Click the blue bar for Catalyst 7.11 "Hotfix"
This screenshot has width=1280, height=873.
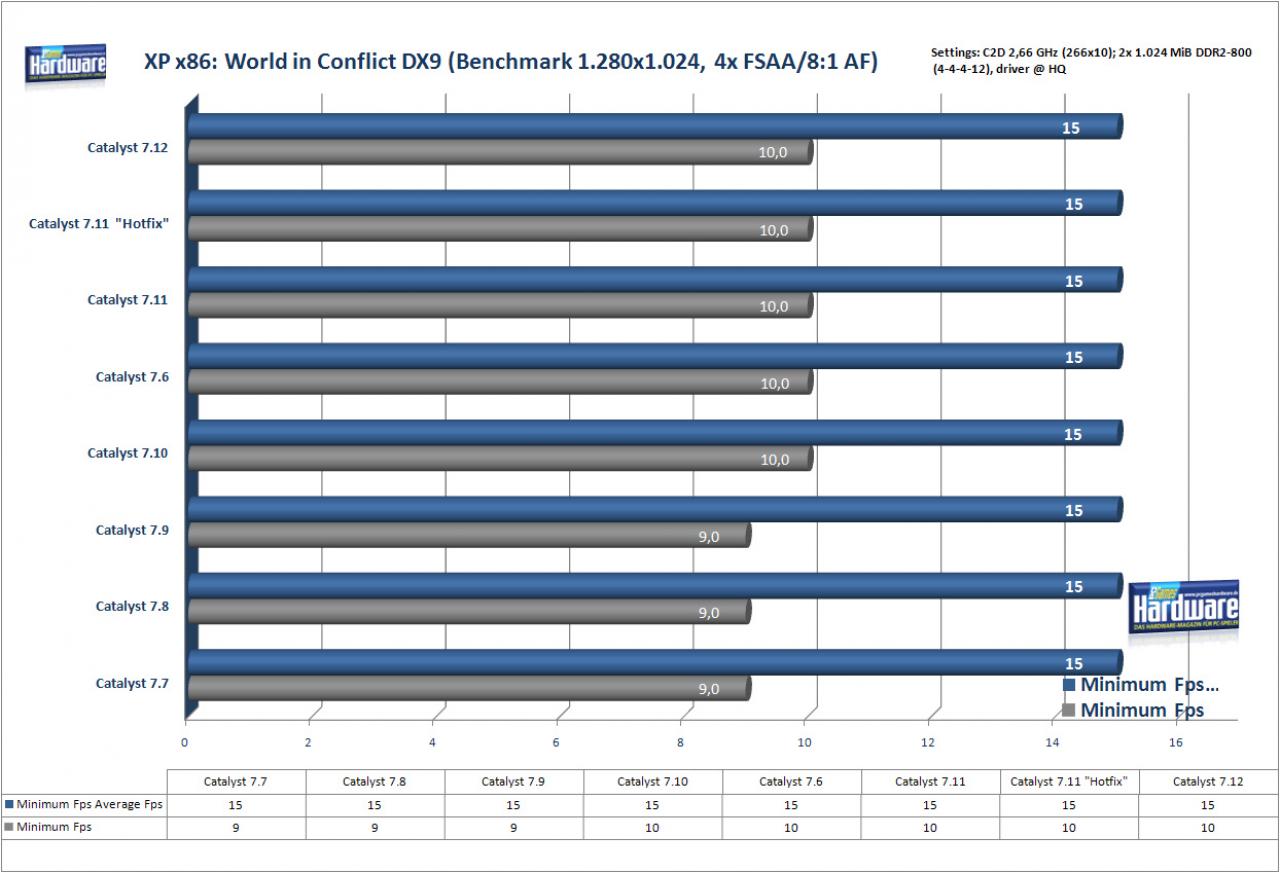click(655, 203)
